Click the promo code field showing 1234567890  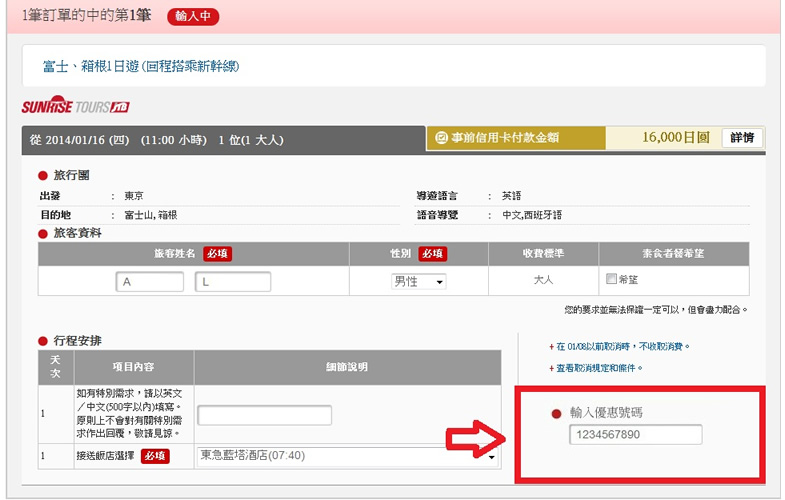point(635,434)
